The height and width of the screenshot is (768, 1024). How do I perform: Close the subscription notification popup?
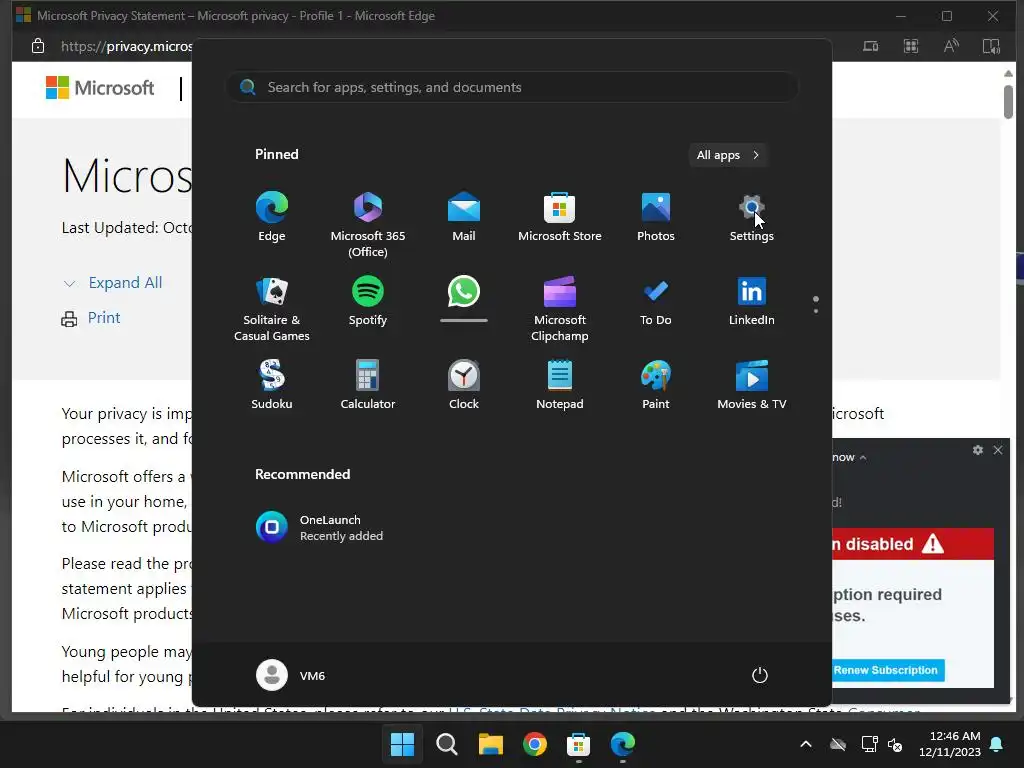(x=998, y=450)
